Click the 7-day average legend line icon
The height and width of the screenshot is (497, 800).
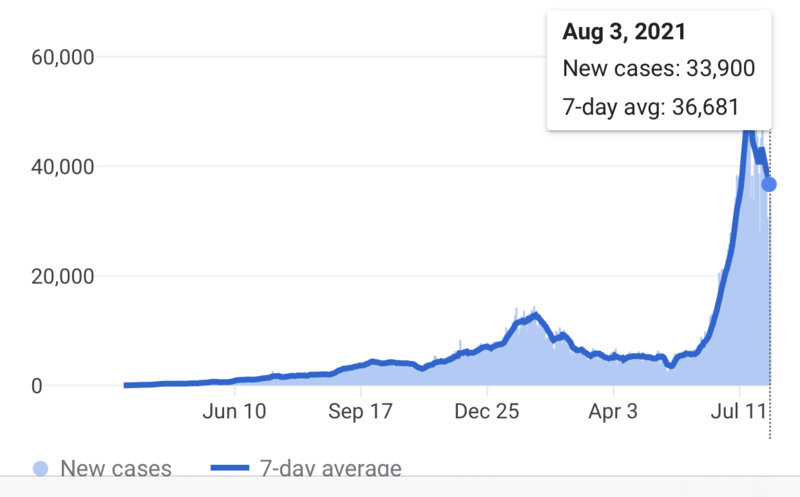click(233, 467)
